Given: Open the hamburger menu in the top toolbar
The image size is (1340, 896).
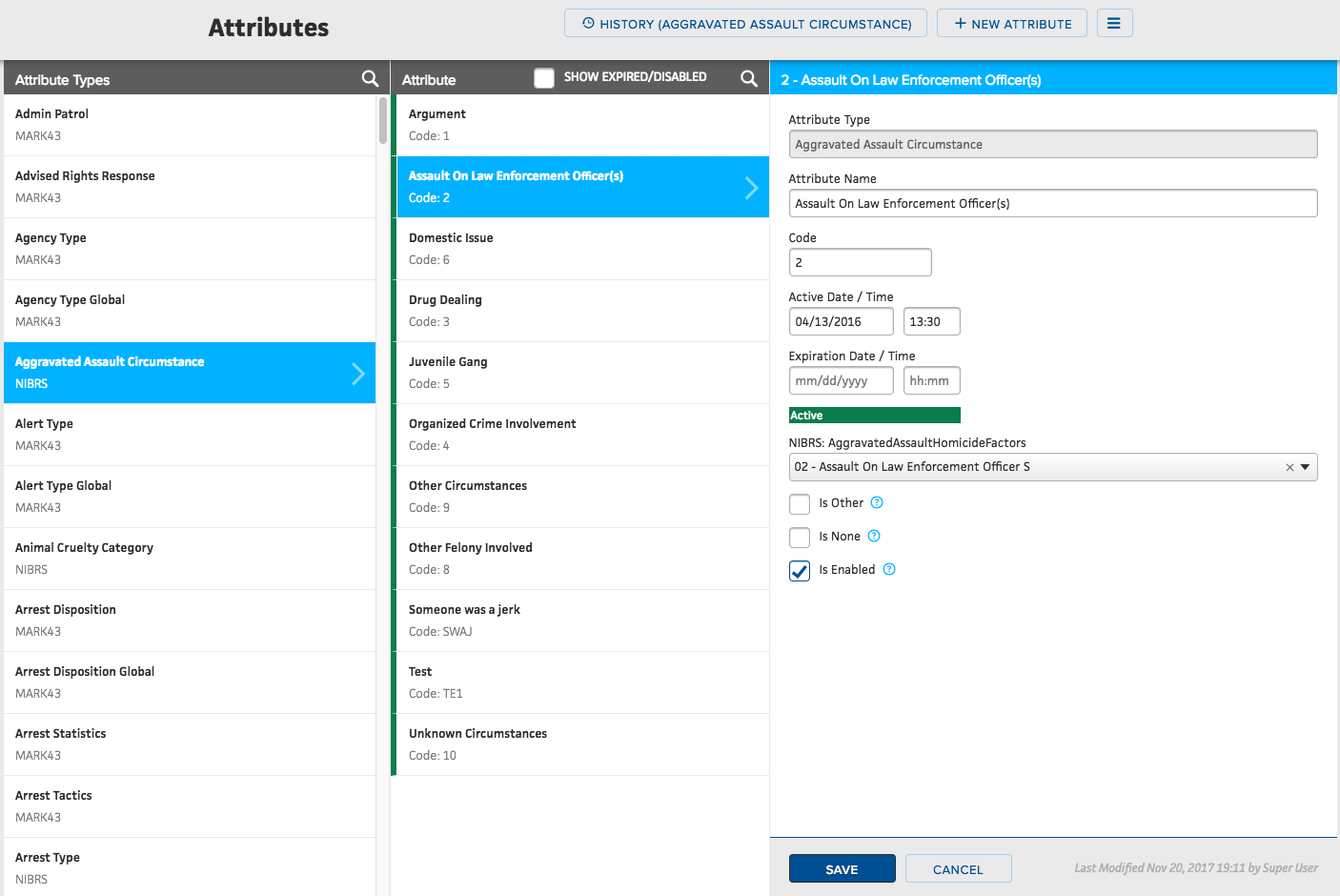Looking at the screenshot, I should (x=1114, y=22).
